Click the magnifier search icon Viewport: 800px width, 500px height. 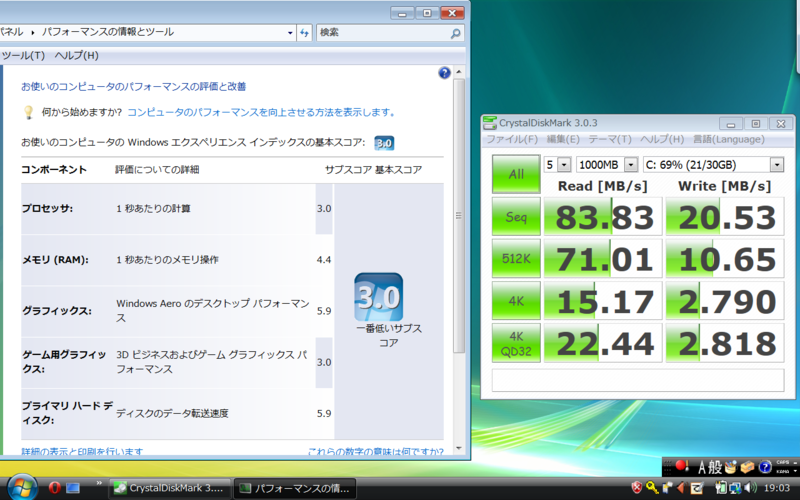456,33
